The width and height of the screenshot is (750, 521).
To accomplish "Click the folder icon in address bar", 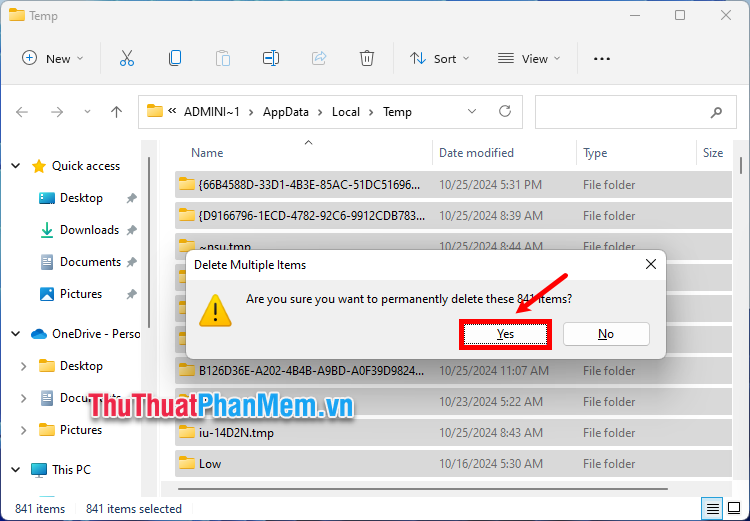I will (x=154, y=111).
